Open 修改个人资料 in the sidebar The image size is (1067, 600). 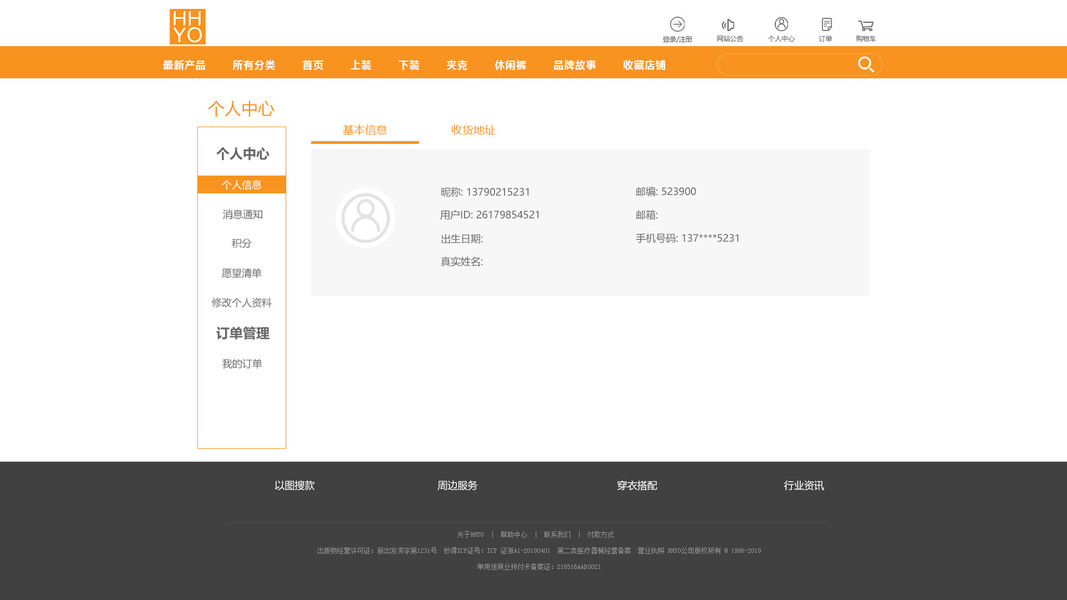coord(242,303)
